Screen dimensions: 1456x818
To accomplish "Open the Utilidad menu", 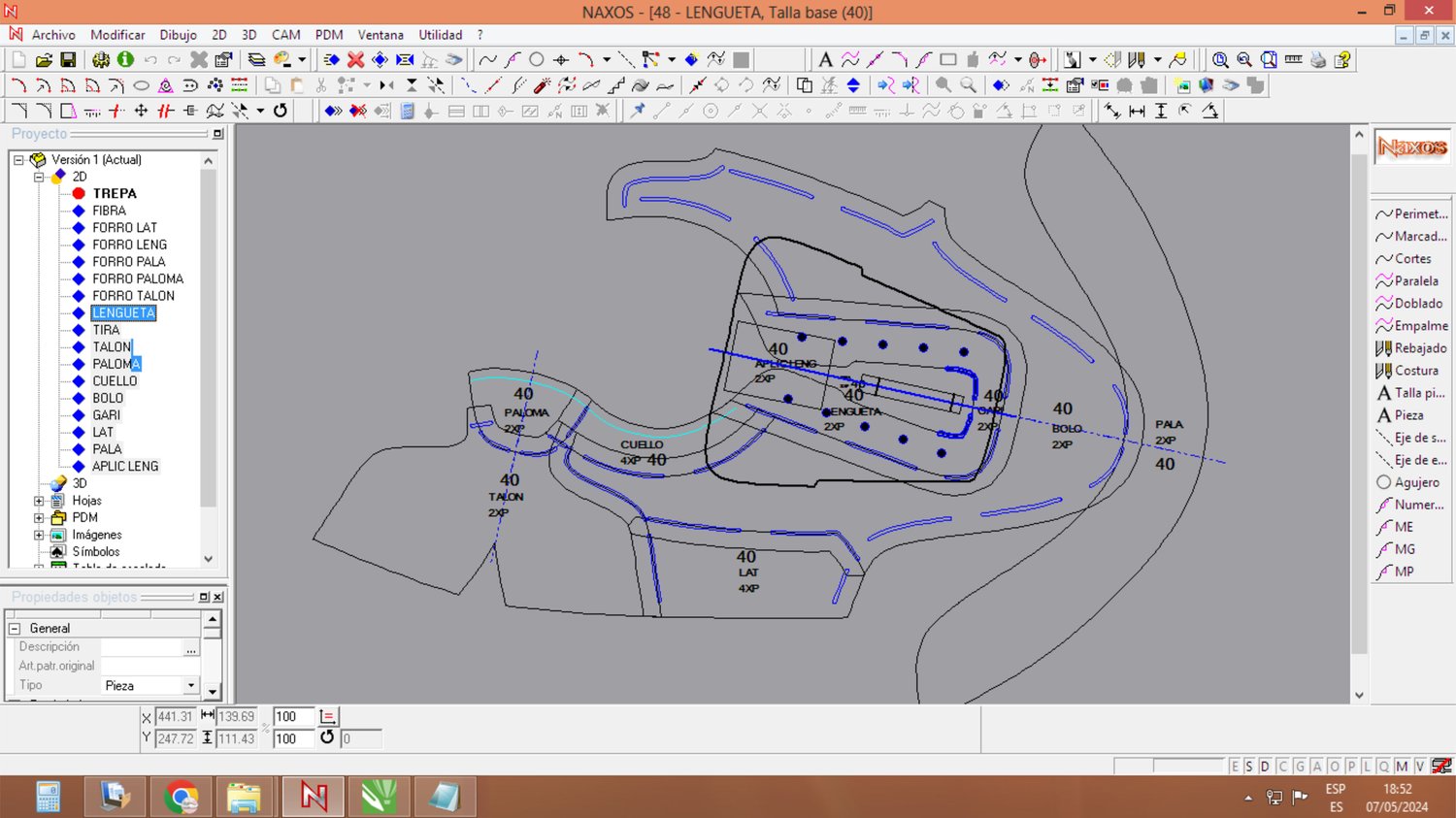I will (x=440, y=35).
